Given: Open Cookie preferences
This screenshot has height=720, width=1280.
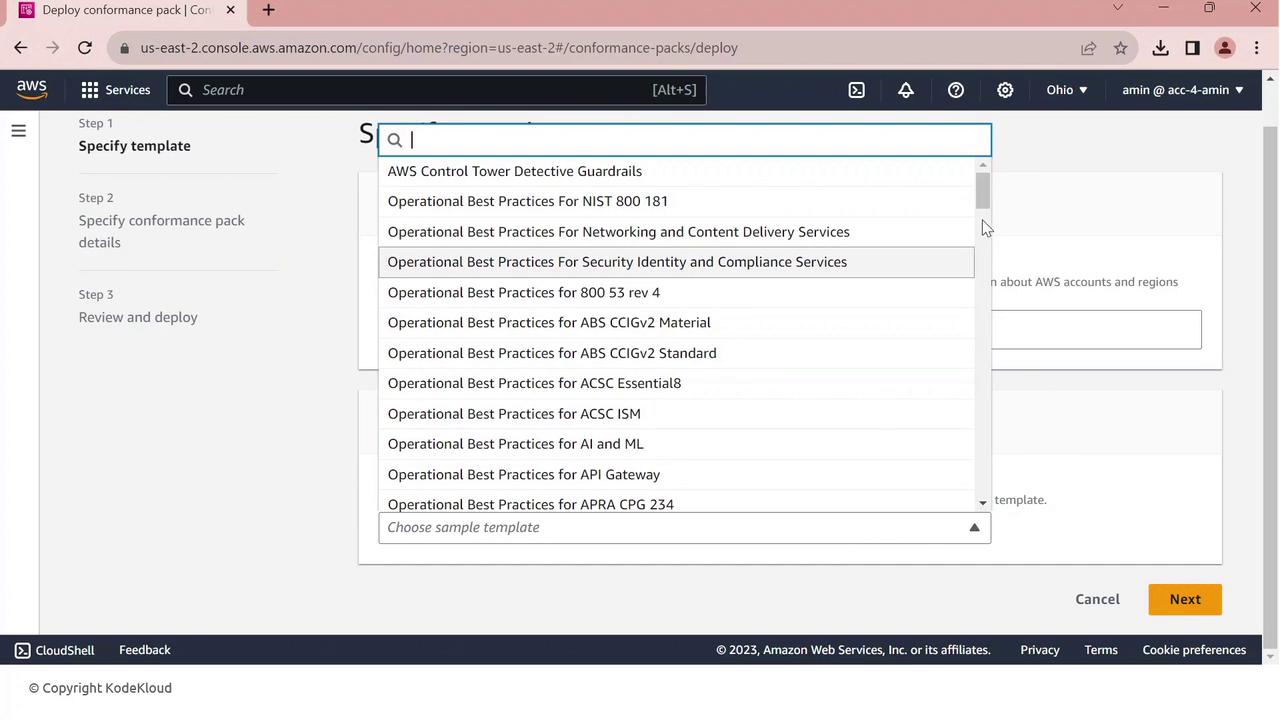Looking at the screenshot, I should coord(1194,650).
